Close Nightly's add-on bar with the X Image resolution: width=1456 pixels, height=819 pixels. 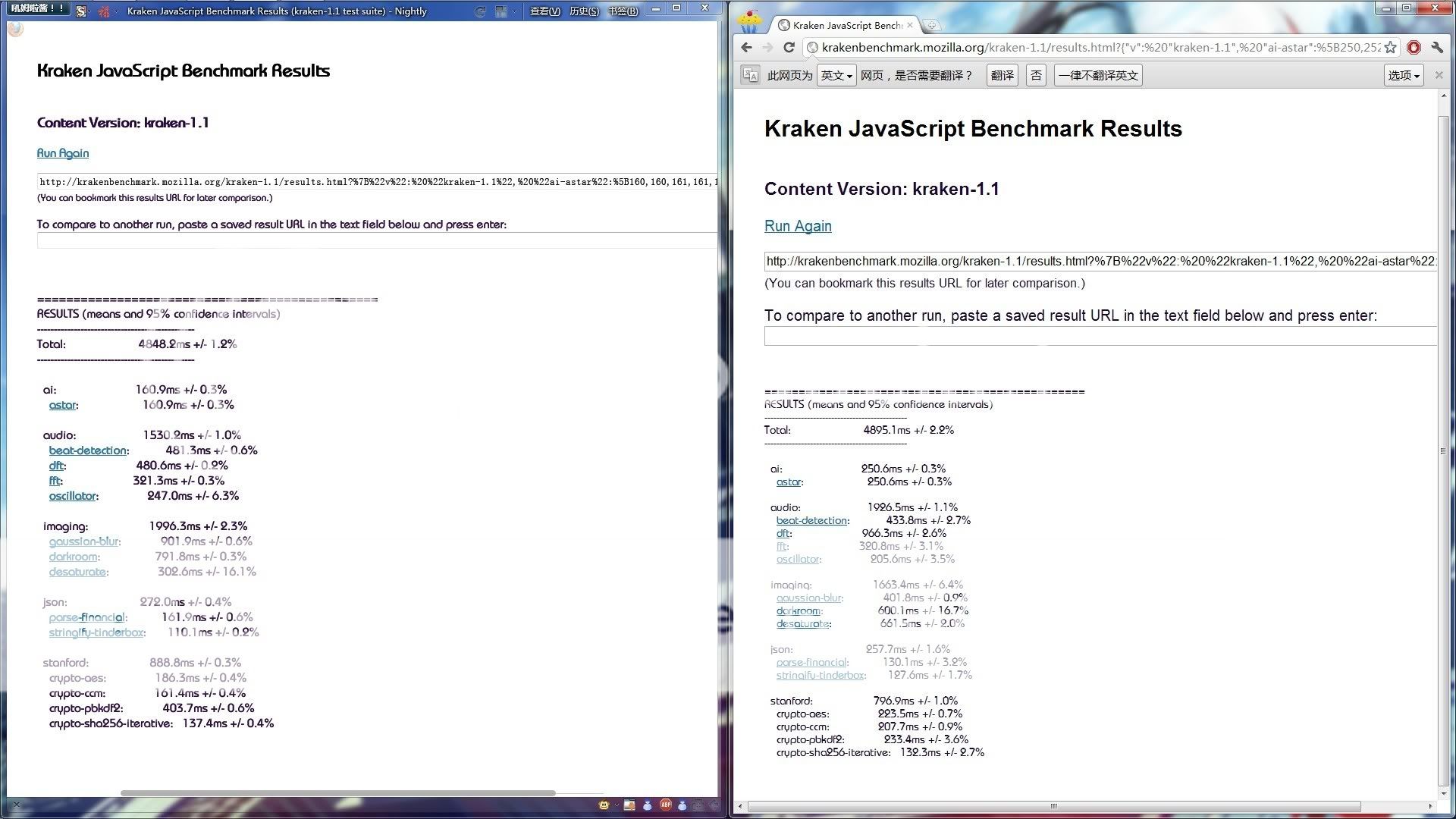click(17, 805)
